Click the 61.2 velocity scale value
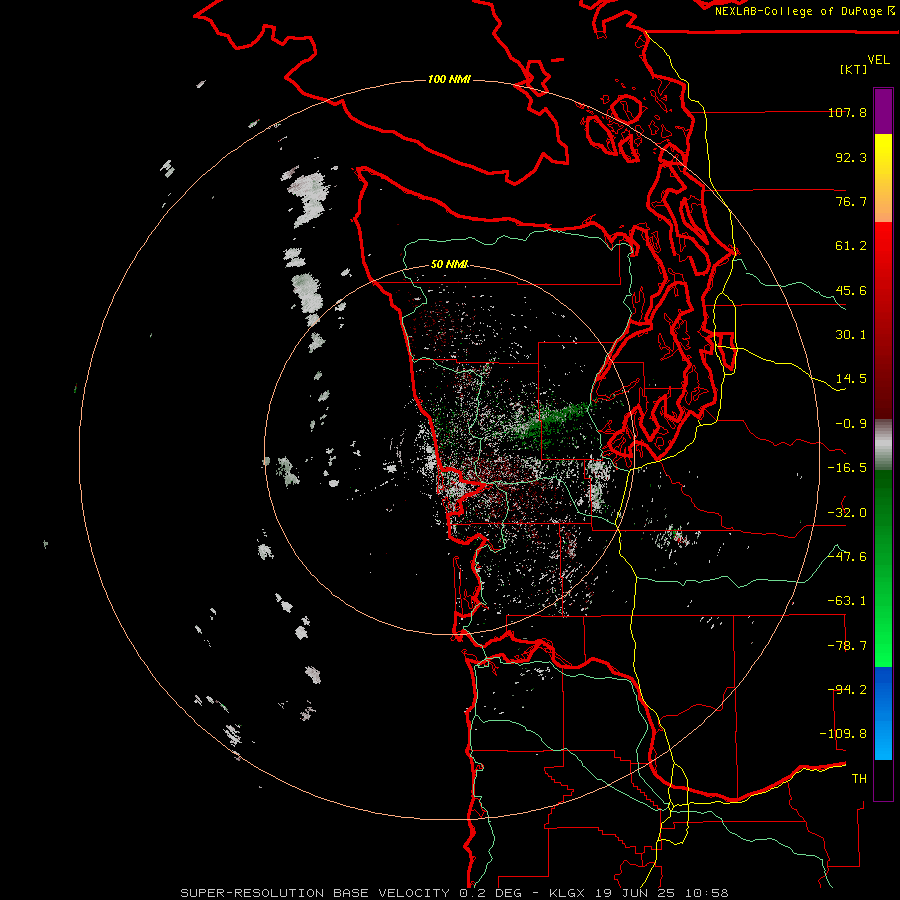Image resolution: width=900 pixels, height=900 pixels. tap(851, 246)
